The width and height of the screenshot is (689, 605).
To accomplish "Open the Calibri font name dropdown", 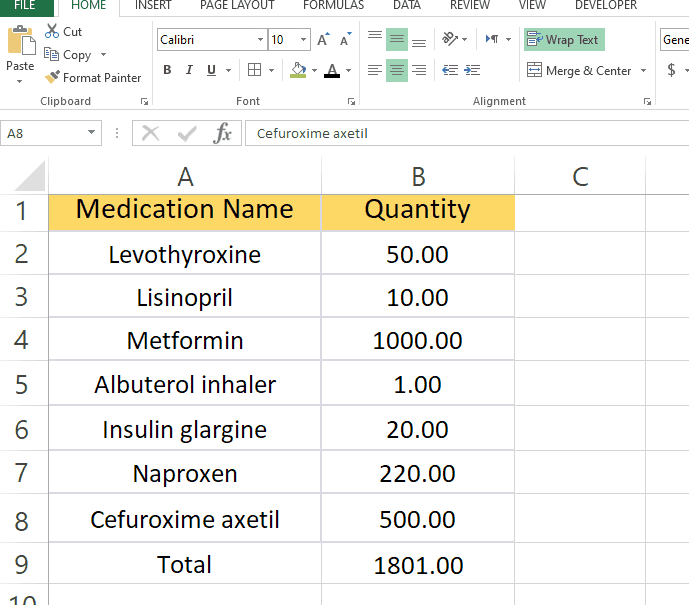I will click(260, 40).
